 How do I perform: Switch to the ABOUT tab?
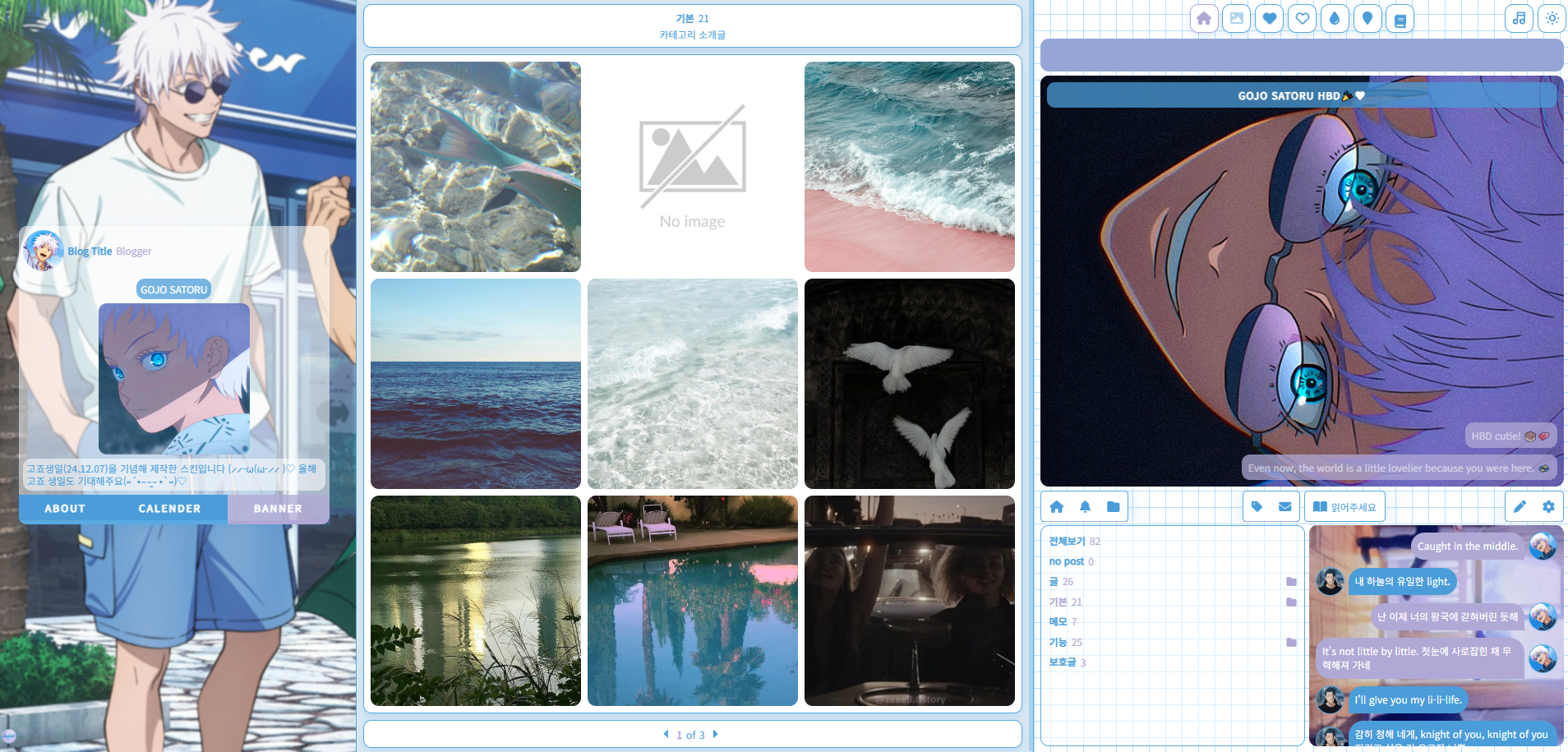pos(65,509)
